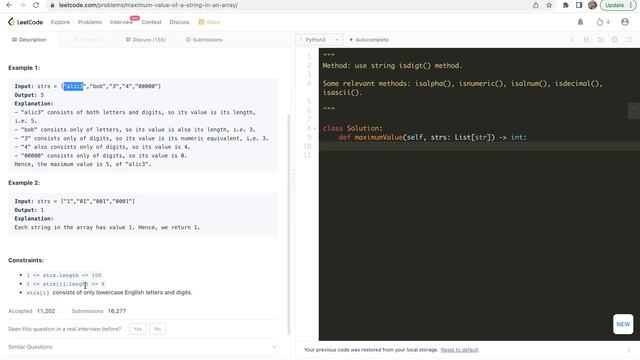Bookmark this page with the star icon

point(549,5)
